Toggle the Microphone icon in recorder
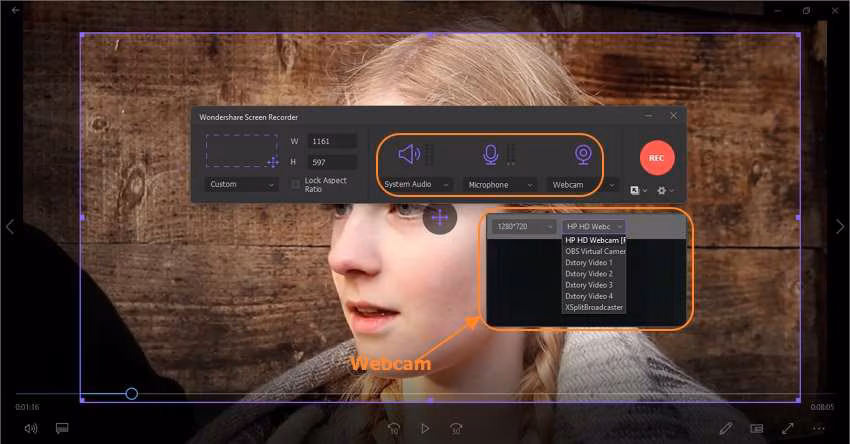This screenshot has width=850, height=444. tap(491, 155)
